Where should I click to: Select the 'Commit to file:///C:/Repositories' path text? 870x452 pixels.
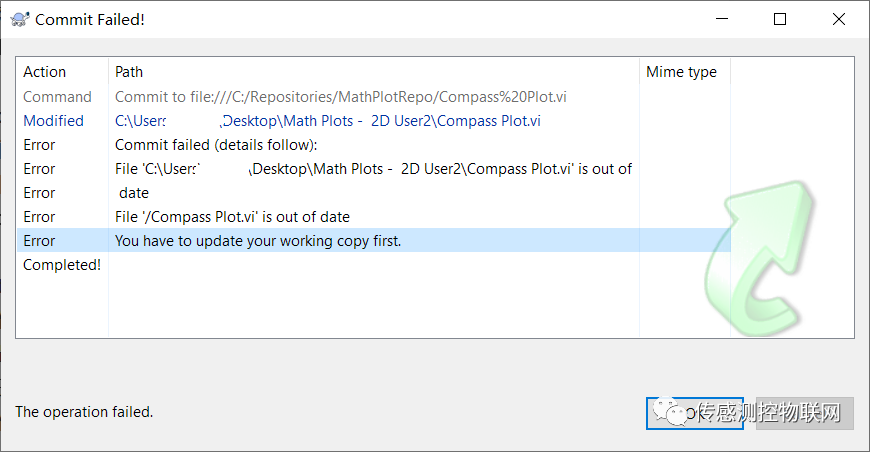pyautogui.click(x=341, y=97)
